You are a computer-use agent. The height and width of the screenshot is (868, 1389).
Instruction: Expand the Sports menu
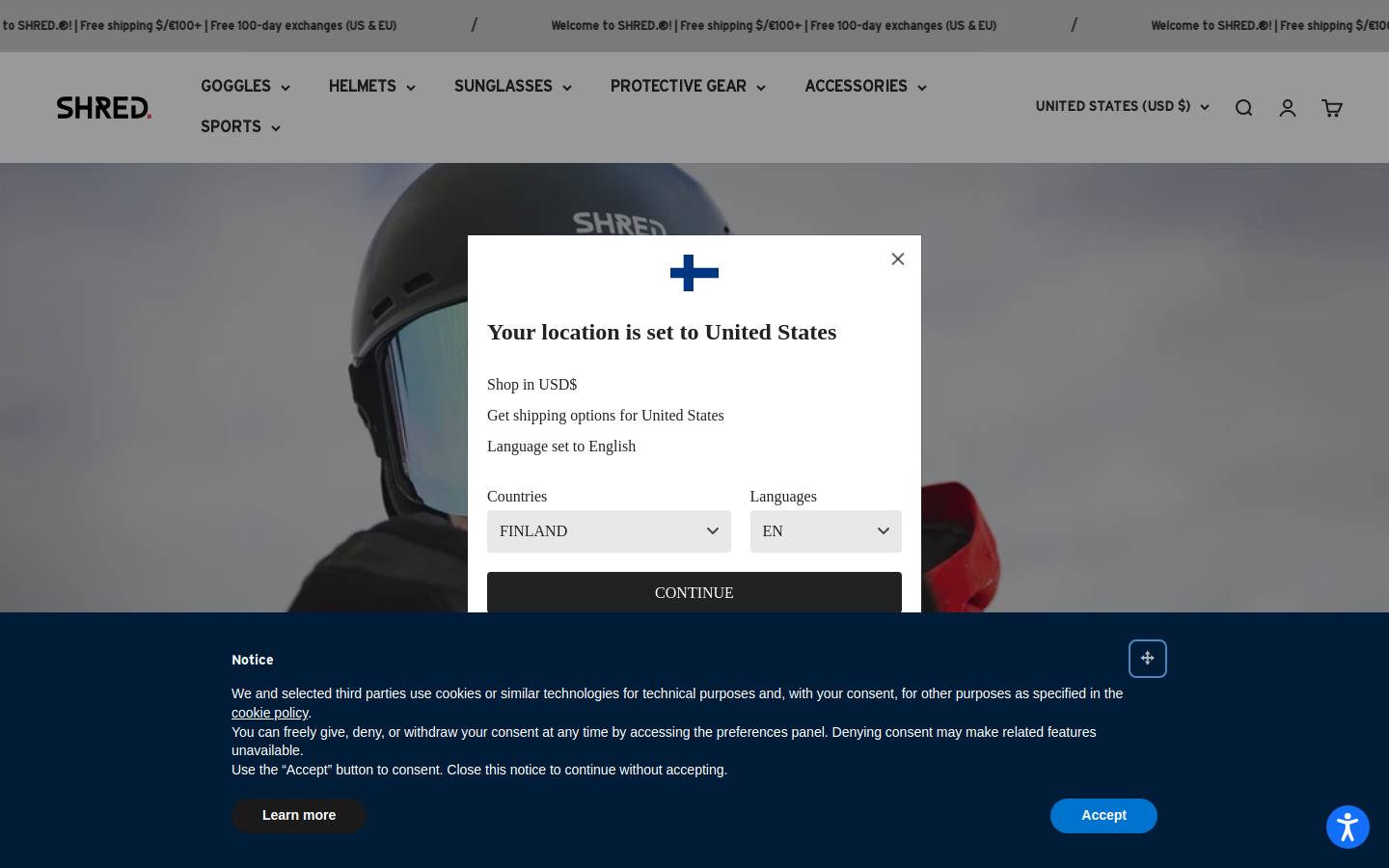coord(240,127)
